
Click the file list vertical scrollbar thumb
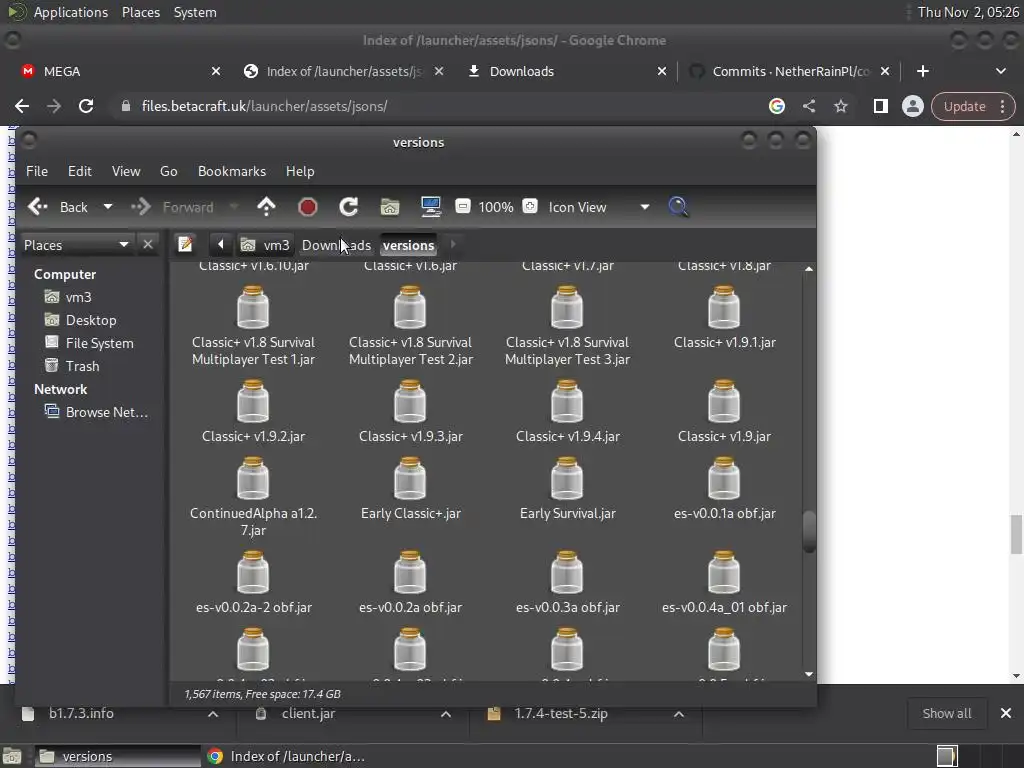(809, 532)
